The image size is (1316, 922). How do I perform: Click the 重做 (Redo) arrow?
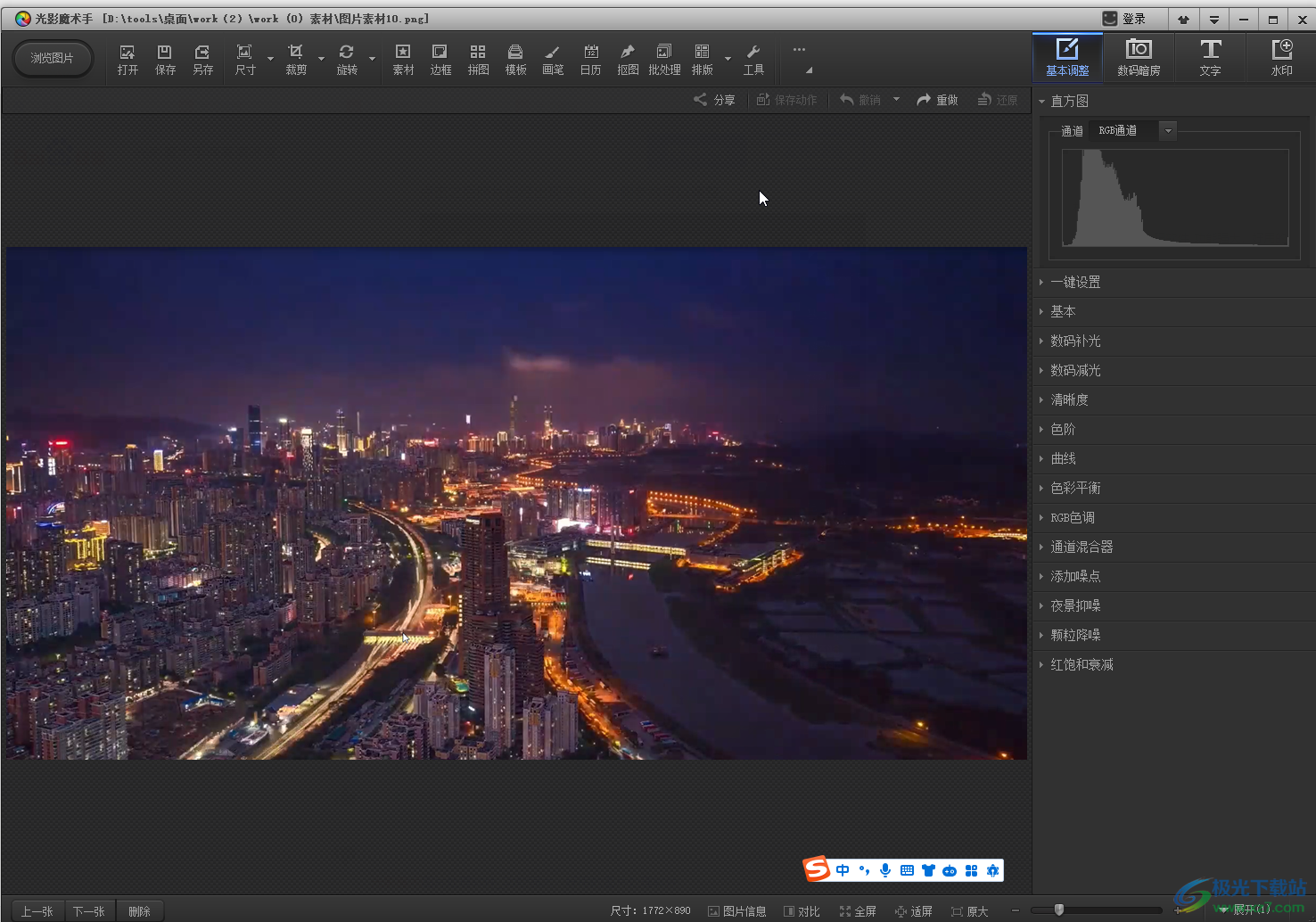coord(937,100)
